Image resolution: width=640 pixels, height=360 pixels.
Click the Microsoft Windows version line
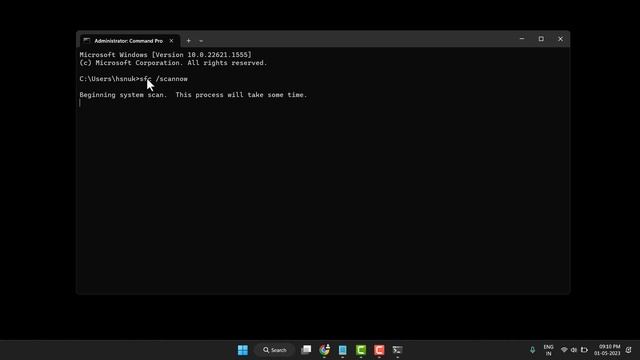(165, 55)
